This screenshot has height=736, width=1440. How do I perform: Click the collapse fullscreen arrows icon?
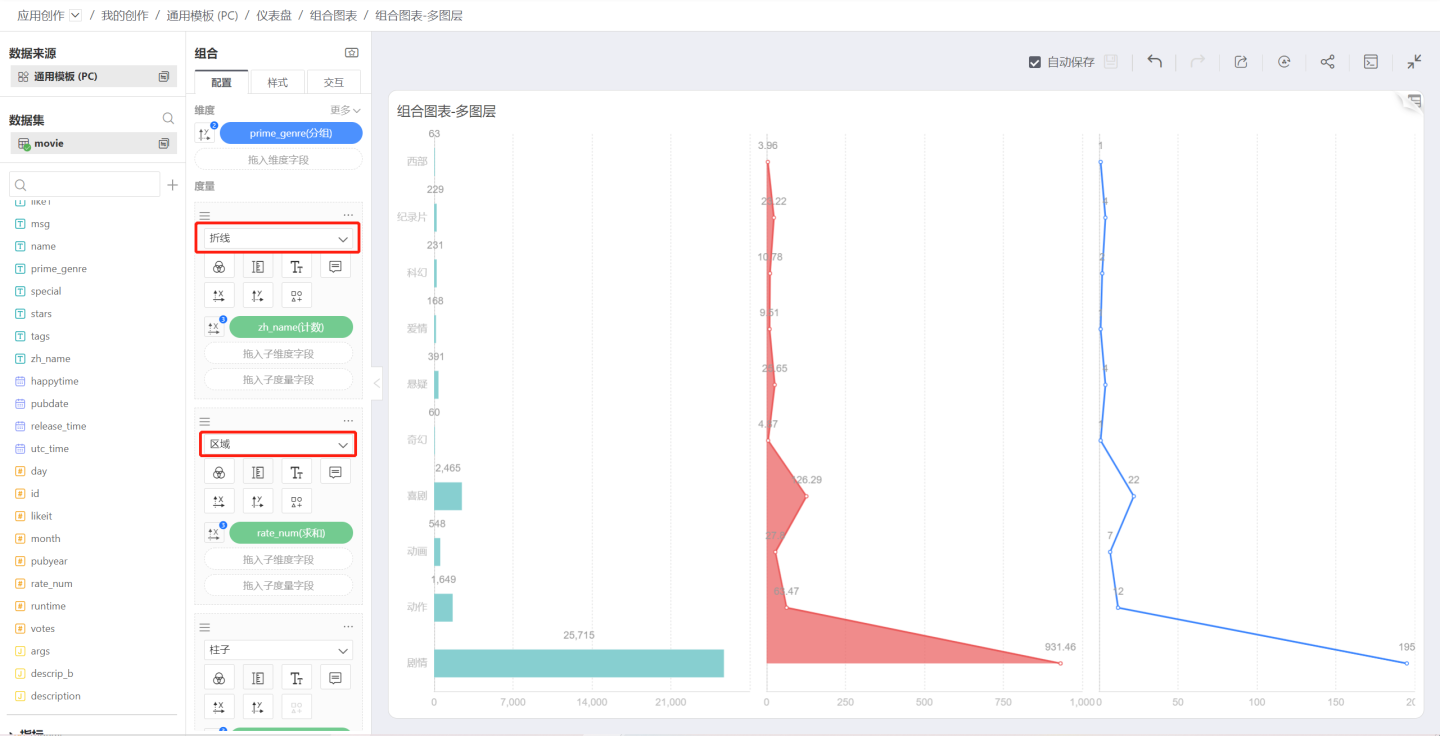click(x=1414, y=62)
